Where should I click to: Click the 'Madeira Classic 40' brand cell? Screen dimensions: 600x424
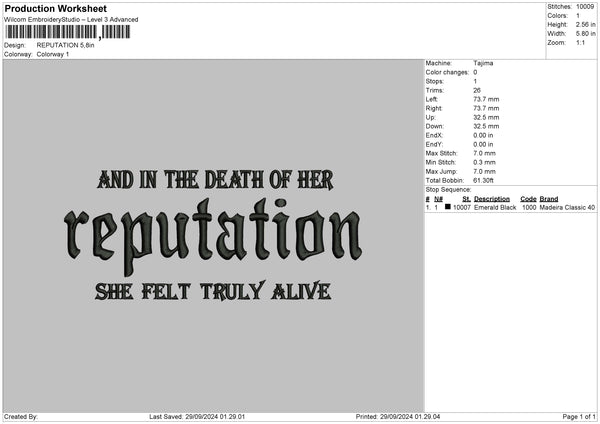(567, 207)
